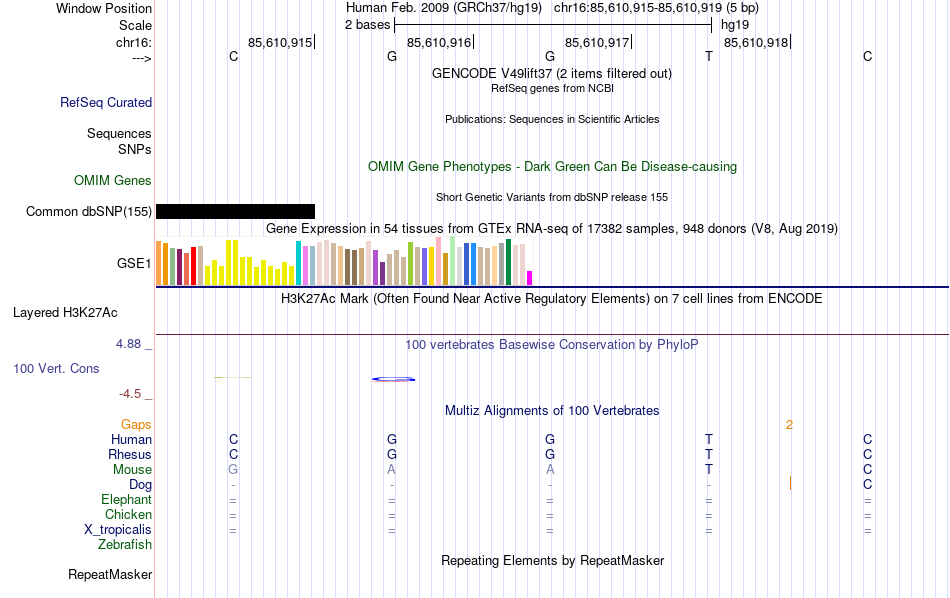950x598 pixels.
Task: Click the chr16: ruler label
Action: pos(133,42)
